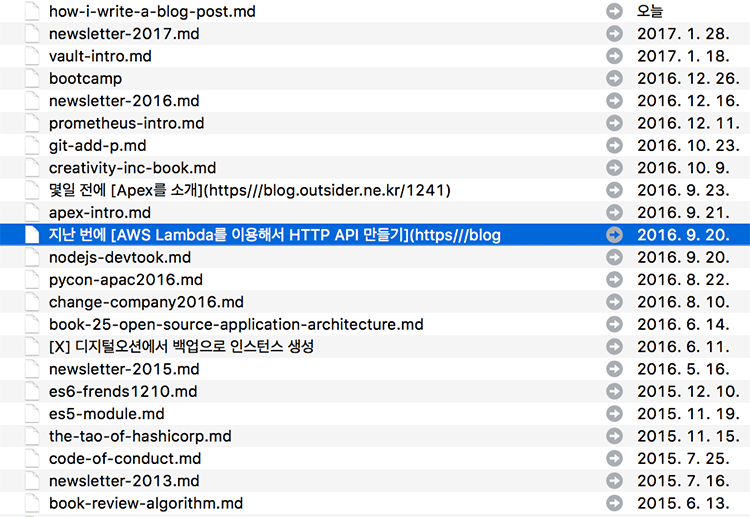750x517 pixels.
Task: Click the arrow icon for book-25-open-source-application-architecture.md
Action: click(614, 324)
